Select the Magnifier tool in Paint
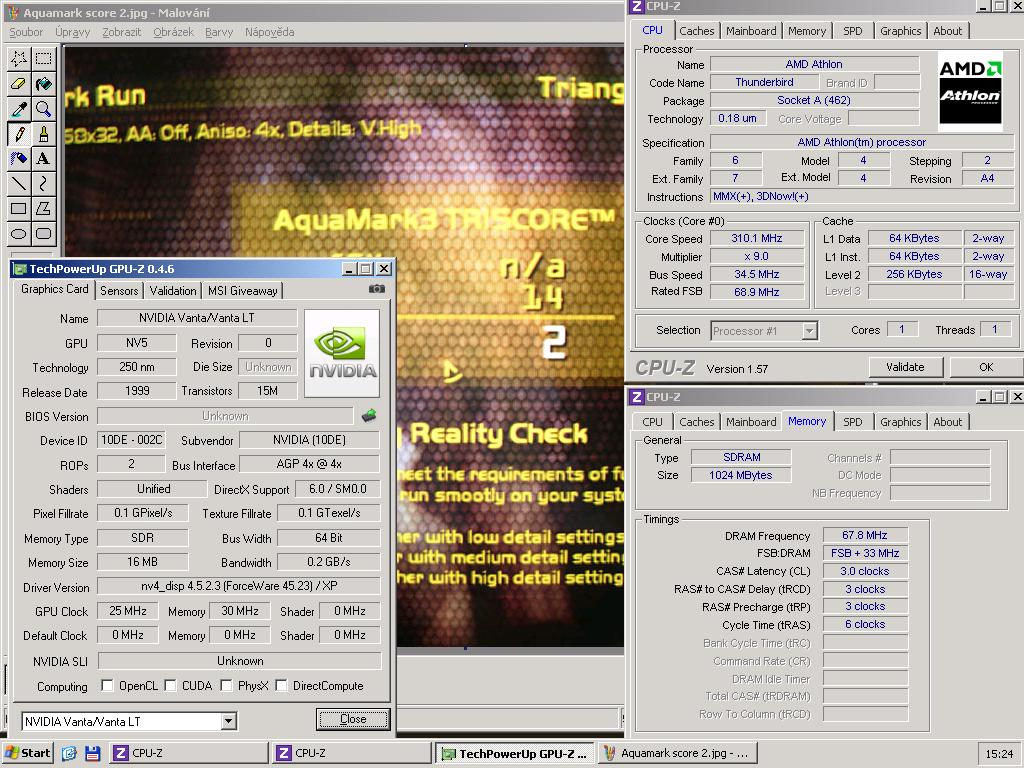Viewport: 1024px width, 768px height. pyautogui.click(x=44, y=108)
